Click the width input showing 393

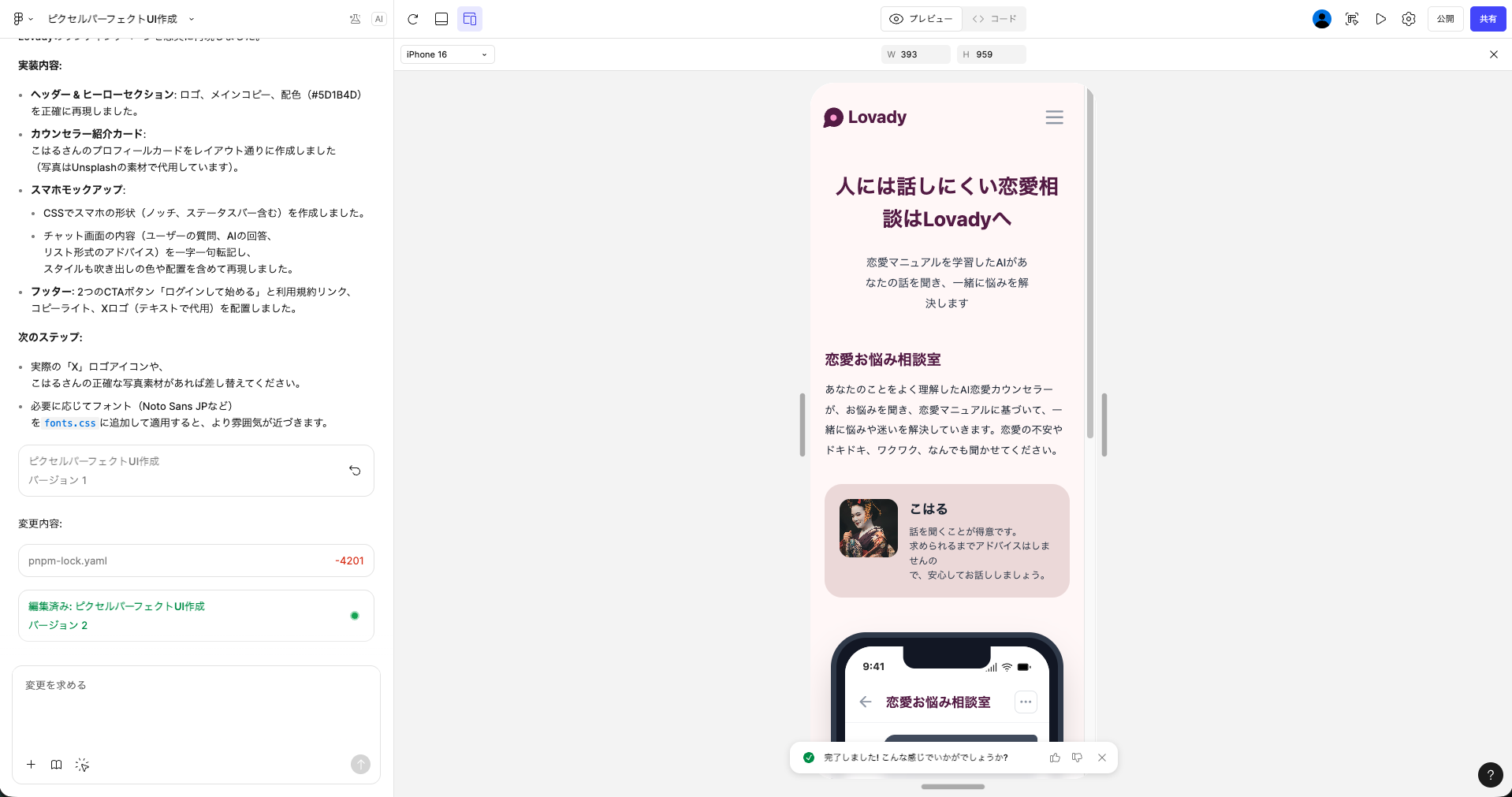coord(915,54)
